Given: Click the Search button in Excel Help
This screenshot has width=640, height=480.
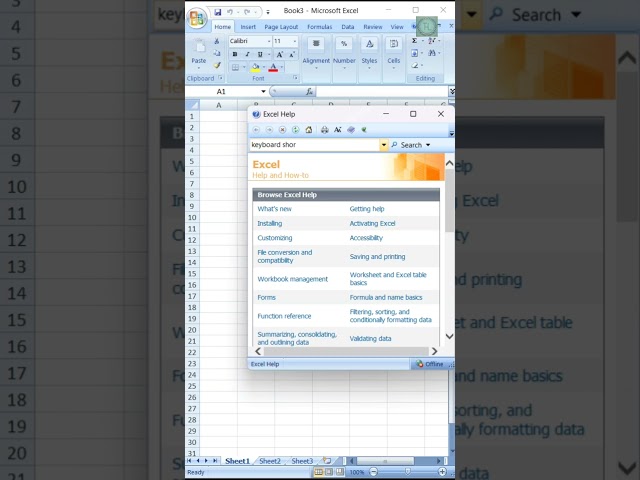Looking at the screenshot, I should point(407,145).
